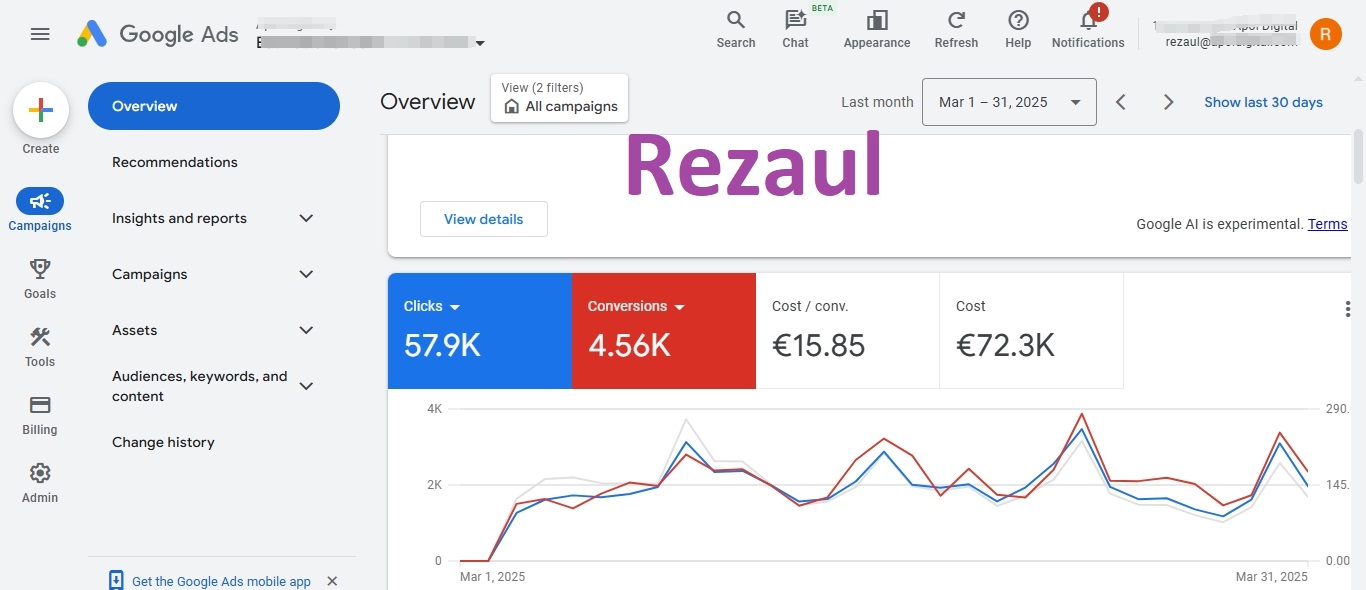This screenshot has width=1366, height=590.
Task: Open Appearance settings
Action: tap(877, 29)
